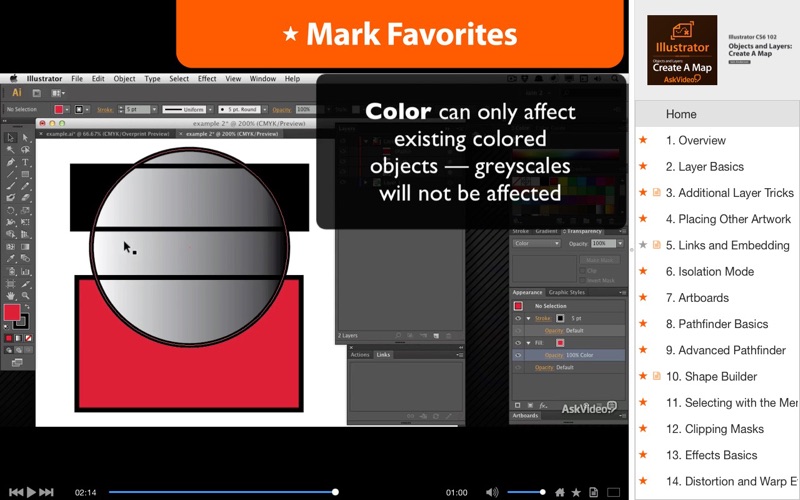Click the Swap Fill and Stroke arrow

point(28,307)
